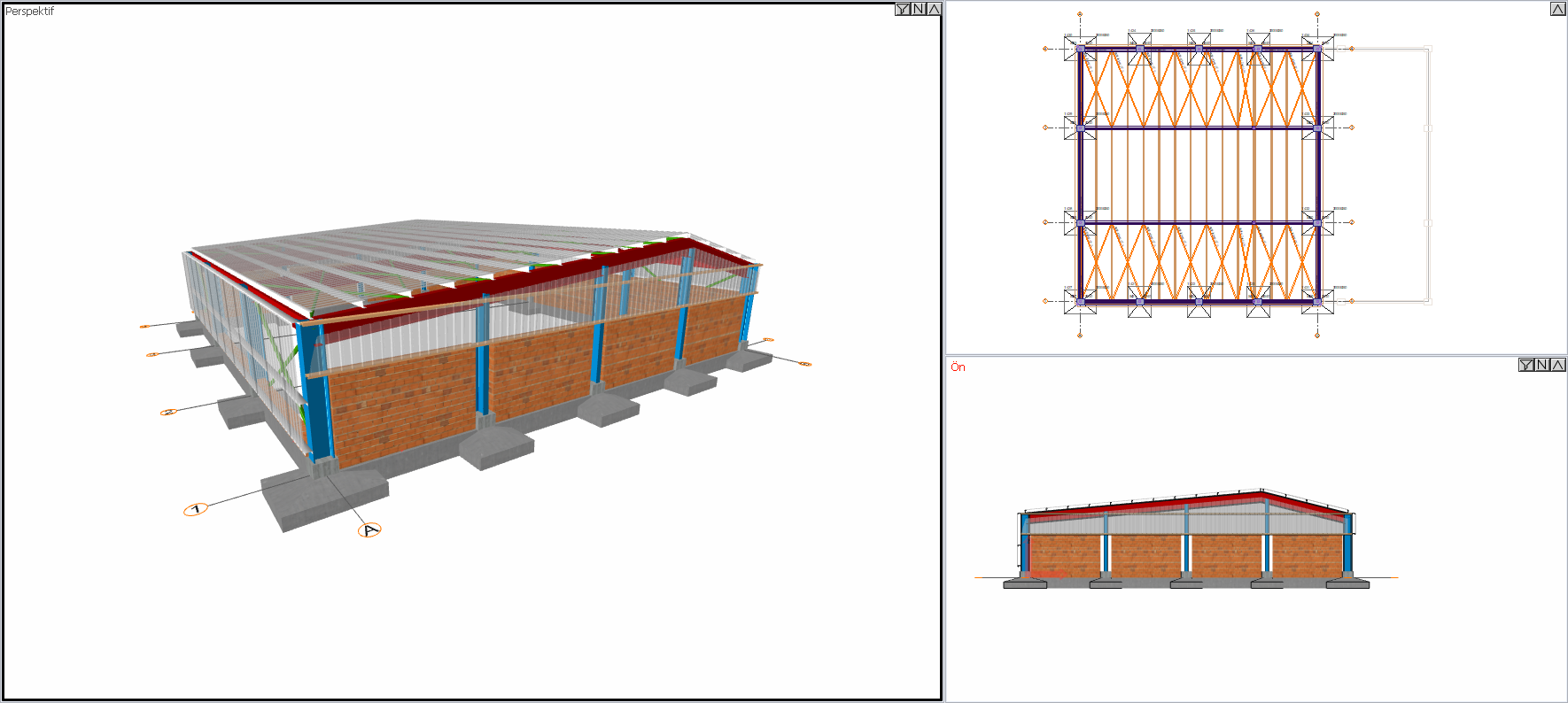1568x703 pixels.
Task: Click the red Ön viewport label
Action: 958,367
